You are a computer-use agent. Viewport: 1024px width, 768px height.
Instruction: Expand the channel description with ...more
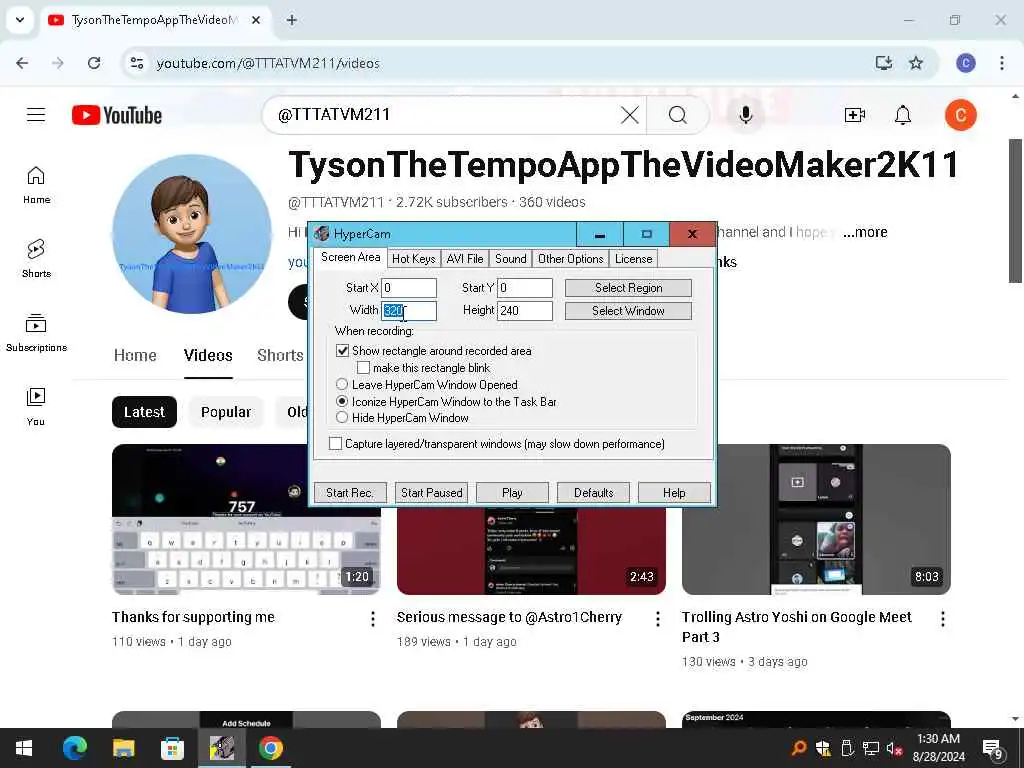(865, 232)
